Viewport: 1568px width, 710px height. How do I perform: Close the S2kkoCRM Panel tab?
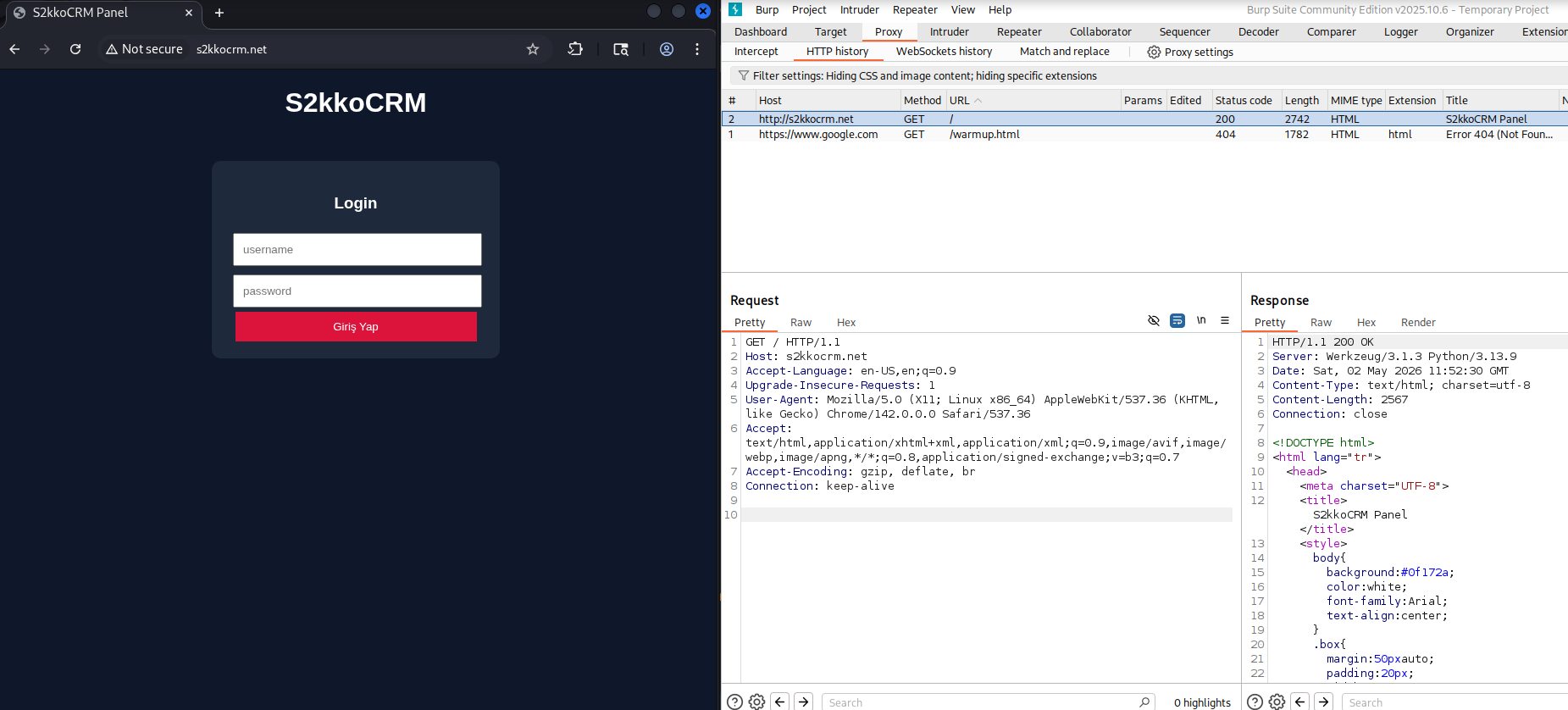(x=189, y=13)
